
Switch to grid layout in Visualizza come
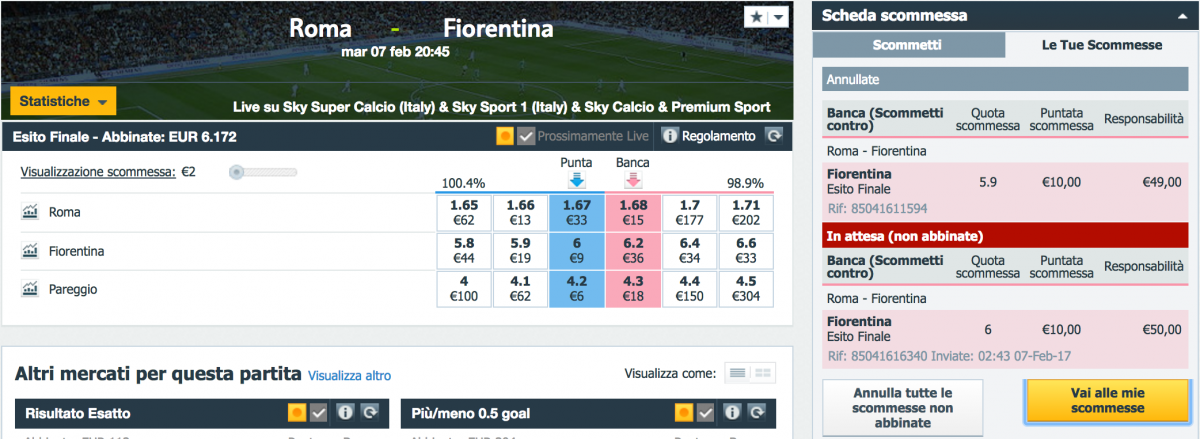(765, 374)
